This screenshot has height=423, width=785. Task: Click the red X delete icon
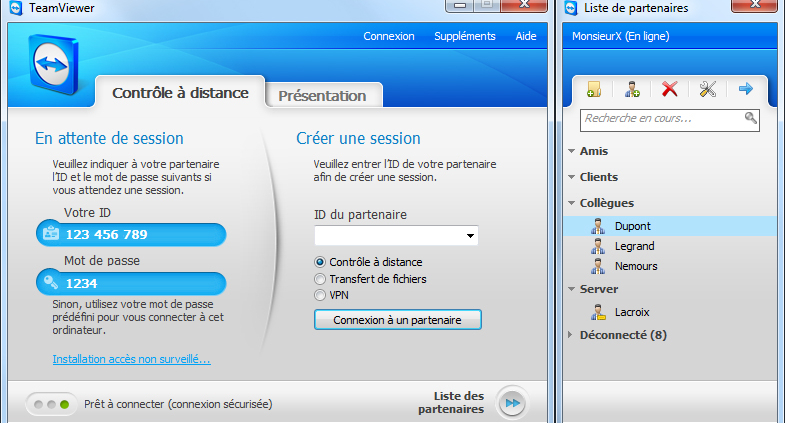coord(669,89)
